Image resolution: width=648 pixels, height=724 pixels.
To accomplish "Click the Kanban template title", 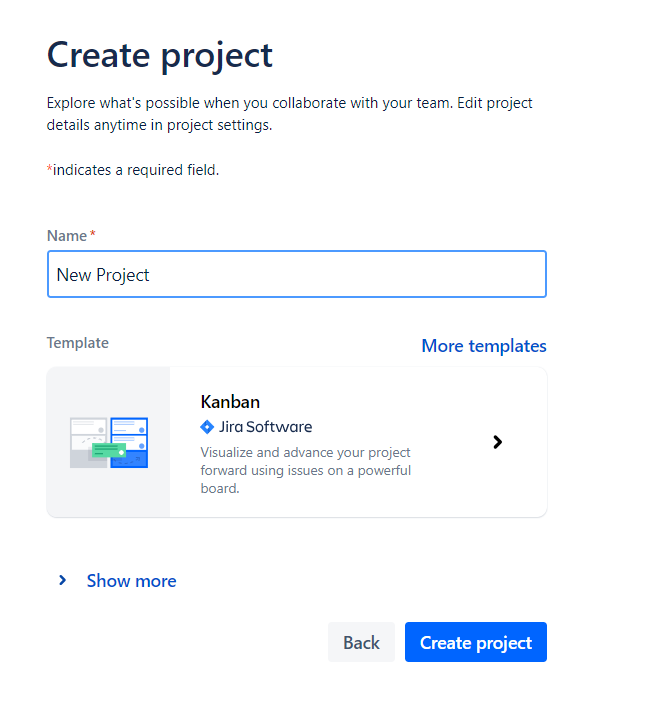I will coord(230,402).
